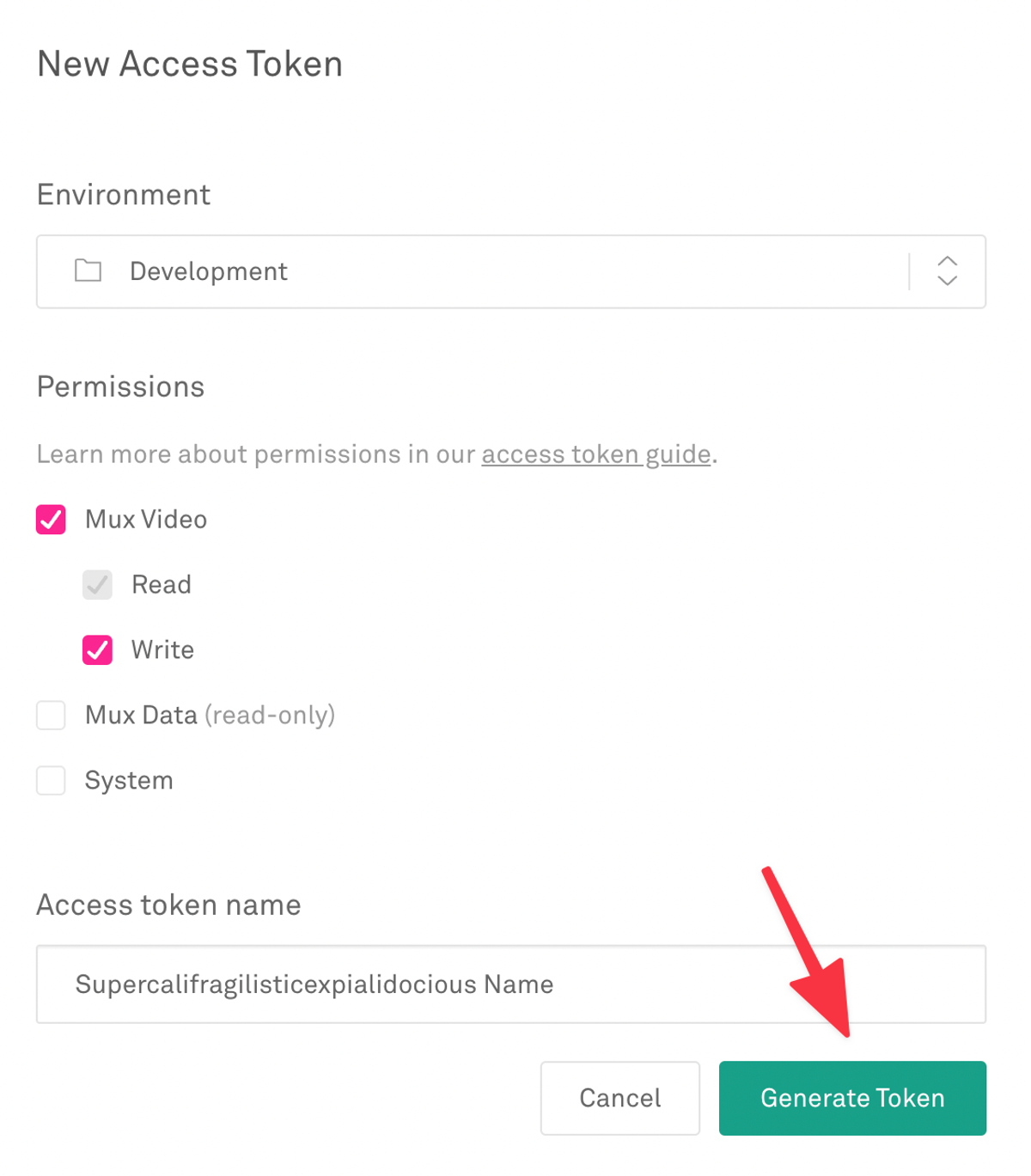1031x1176 pixels.
Task: Enable the System permission checkbox
Action: pos(51,780)
